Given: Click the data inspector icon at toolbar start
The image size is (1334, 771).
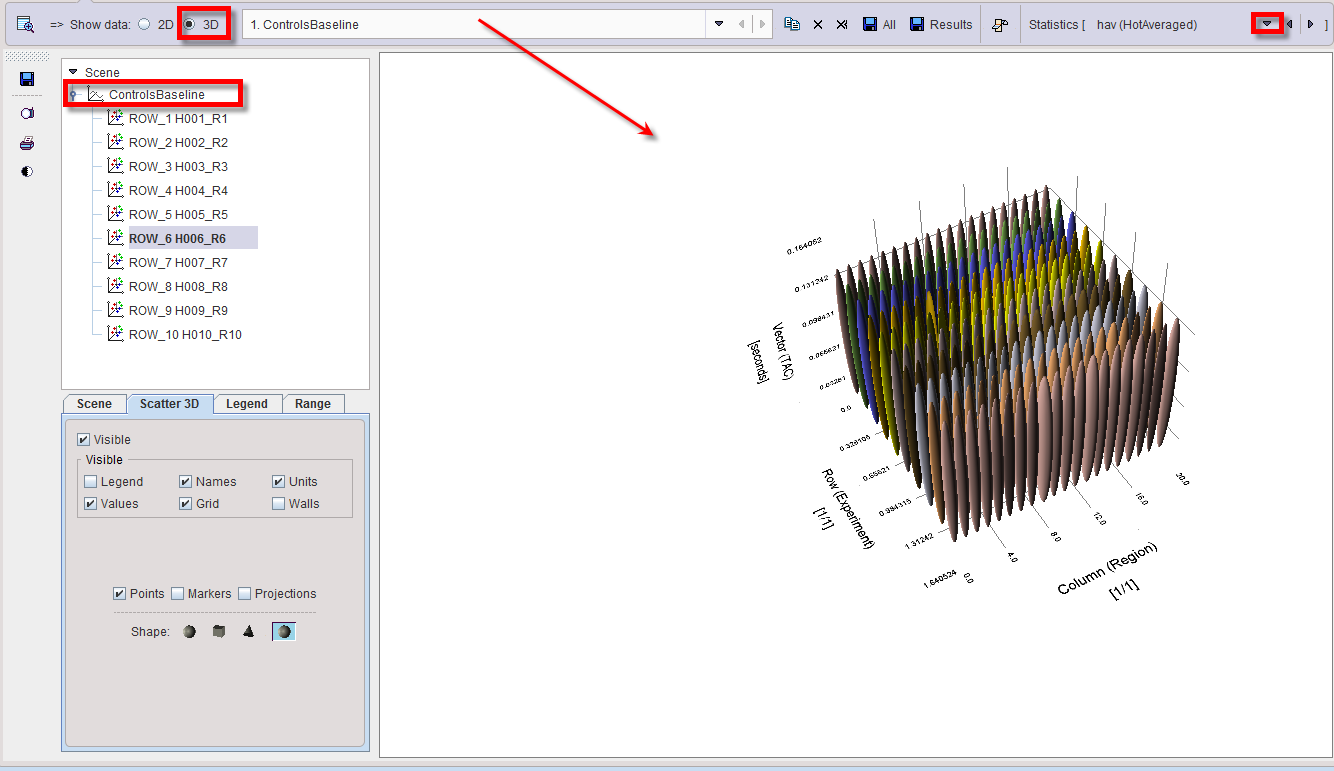Looking at the screenshot, I should [26, 24].
